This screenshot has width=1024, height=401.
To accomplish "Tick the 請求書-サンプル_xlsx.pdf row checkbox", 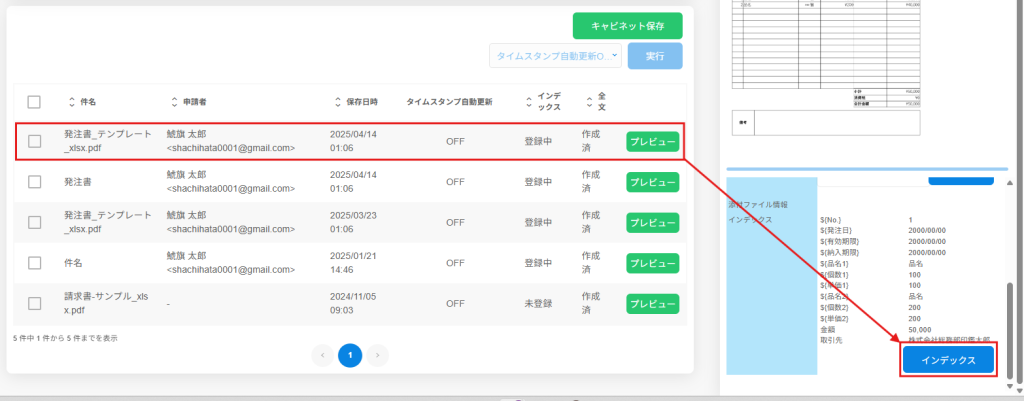I will (34, 303).
